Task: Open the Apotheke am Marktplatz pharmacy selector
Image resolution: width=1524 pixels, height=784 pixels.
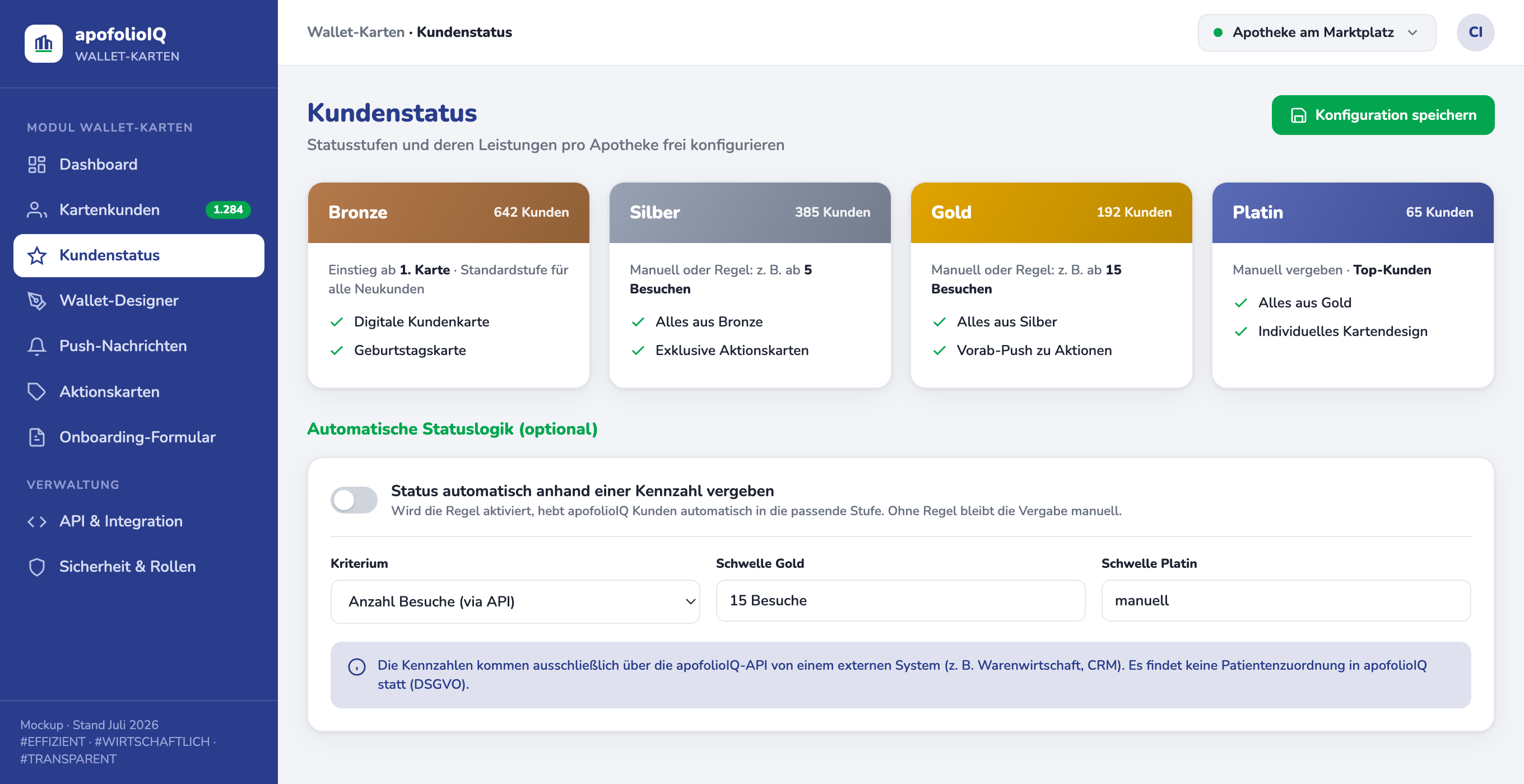Action: 1316,32
